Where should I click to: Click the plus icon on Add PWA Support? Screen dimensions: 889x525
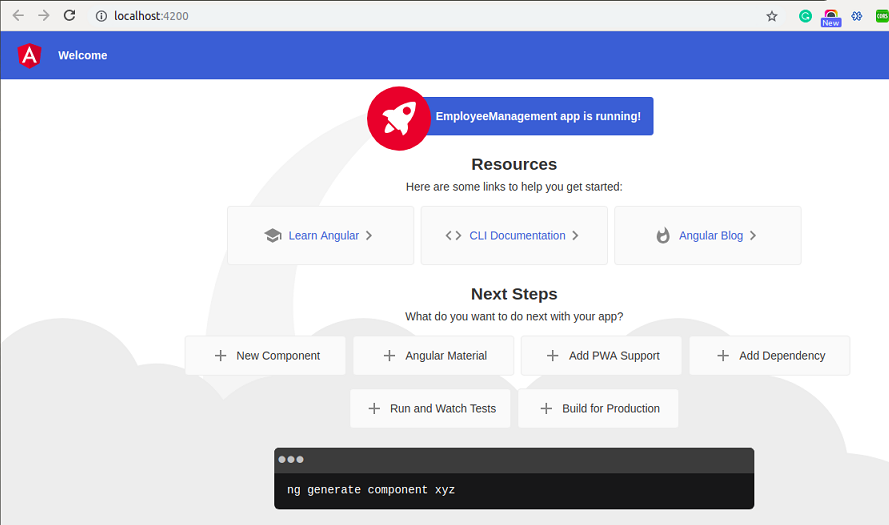tap(552, 355)
